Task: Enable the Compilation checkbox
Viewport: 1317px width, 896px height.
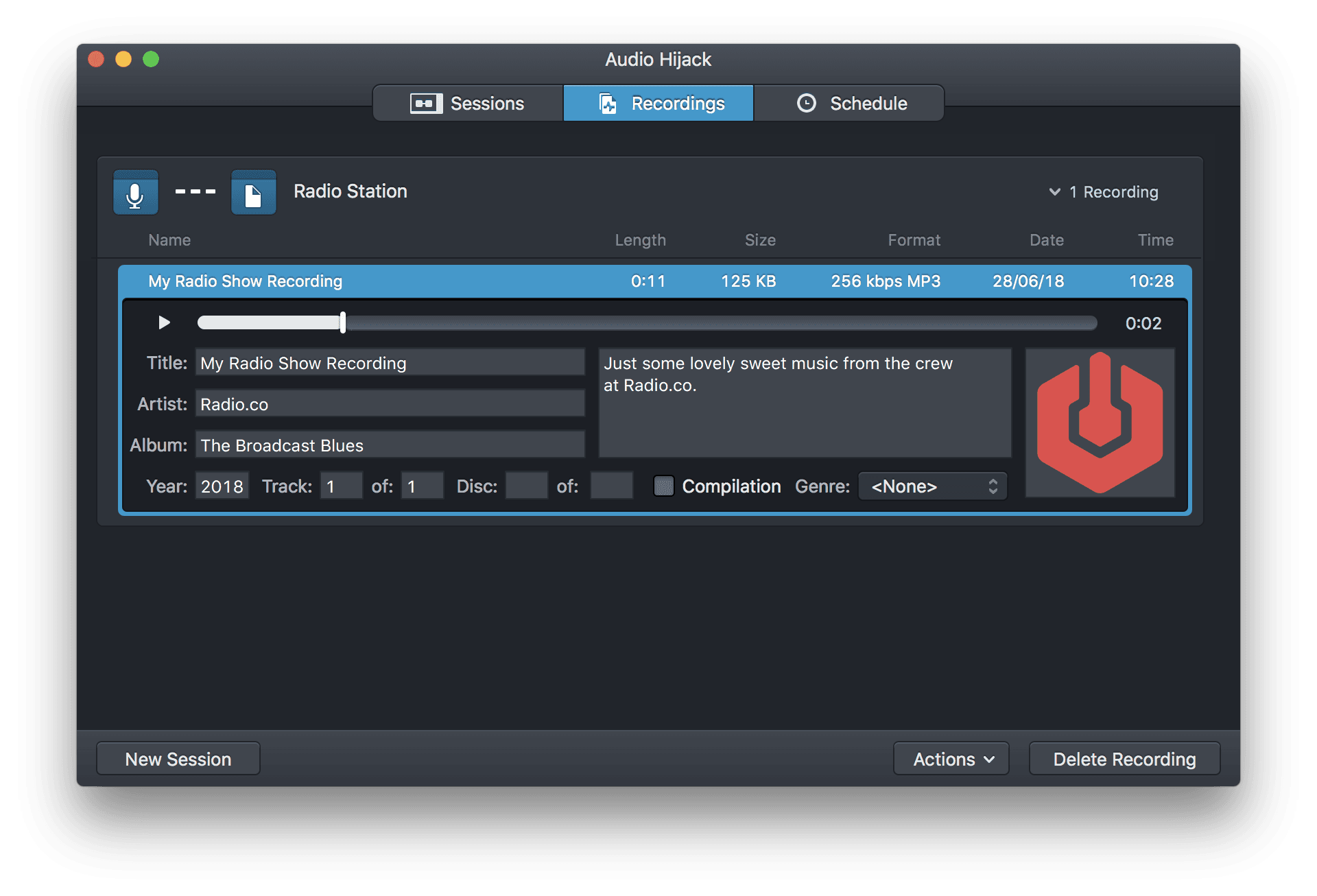Action: pos(663,486)
